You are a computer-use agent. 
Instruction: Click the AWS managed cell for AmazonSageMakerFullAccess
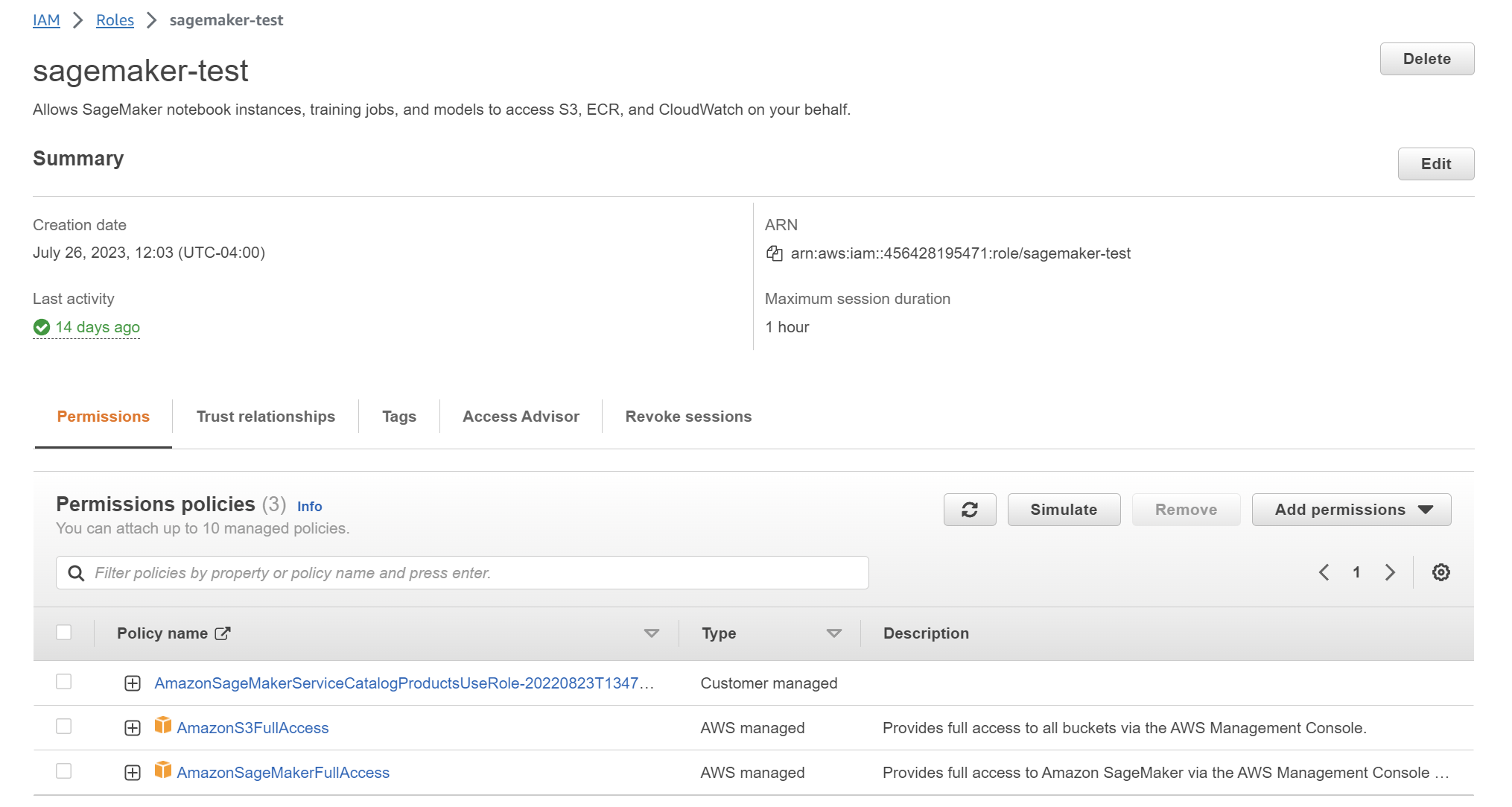[752, 773]
